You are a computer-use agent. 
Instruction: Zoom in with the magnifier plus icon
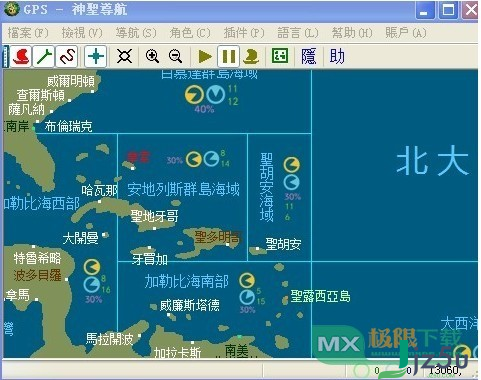[x=152, y=56]
